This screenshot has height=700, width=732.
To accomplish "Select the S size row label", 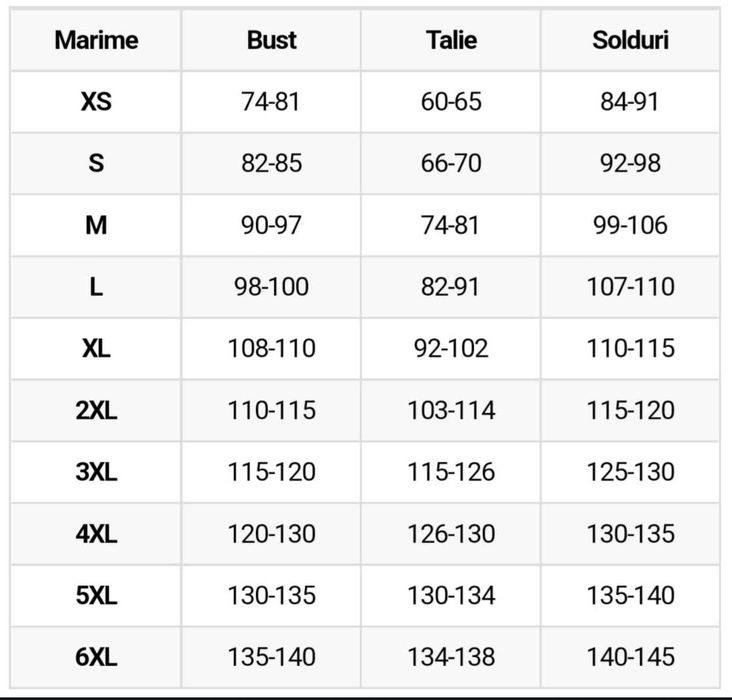I will pos(96,164).
